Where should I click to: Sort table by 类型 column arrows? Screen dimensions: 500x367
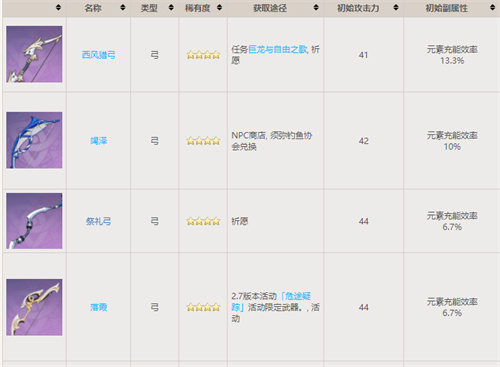pos(171,7)
